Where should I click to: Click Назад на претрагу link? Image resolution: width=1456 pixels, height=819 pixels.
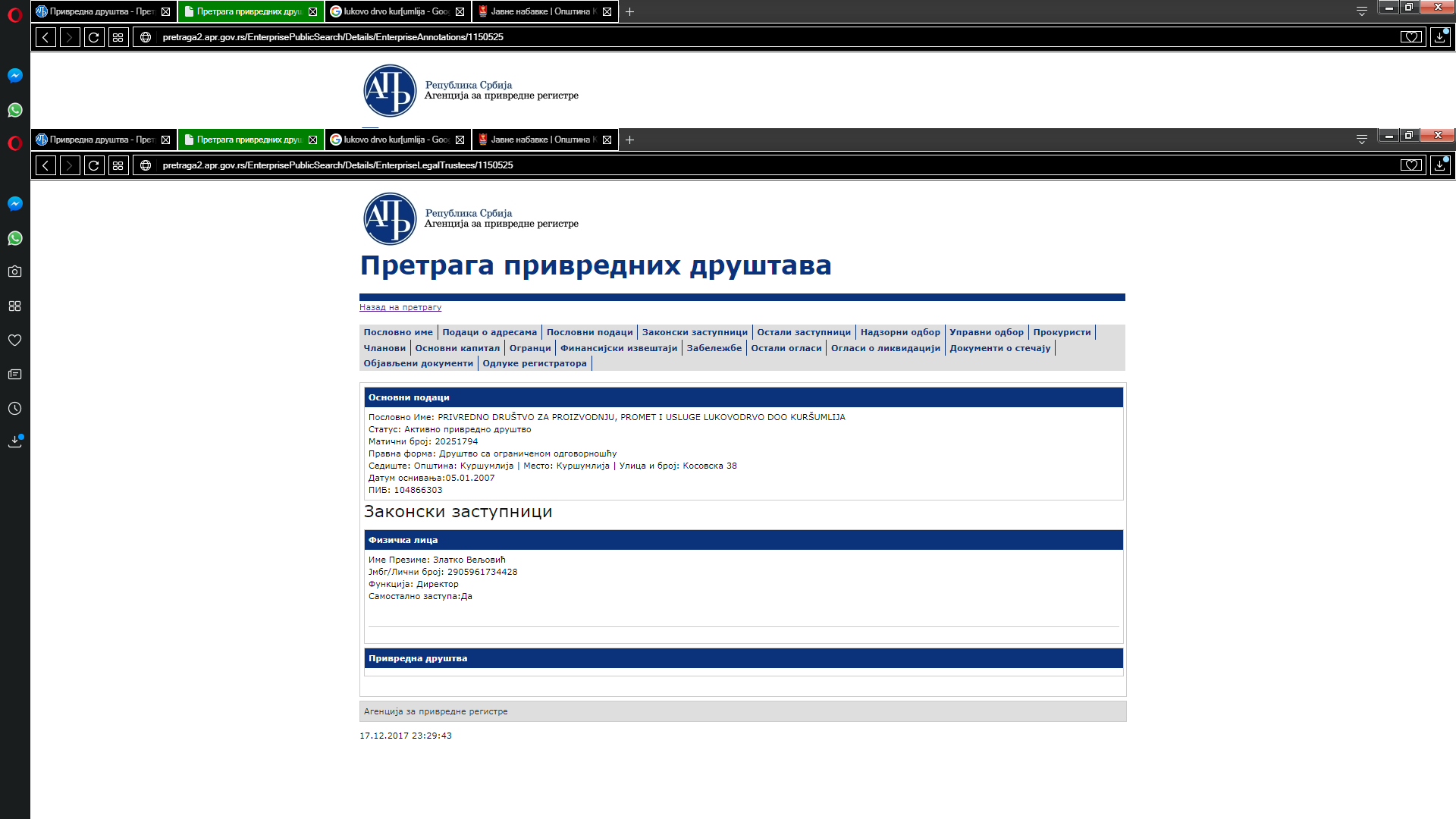point(400,307)
